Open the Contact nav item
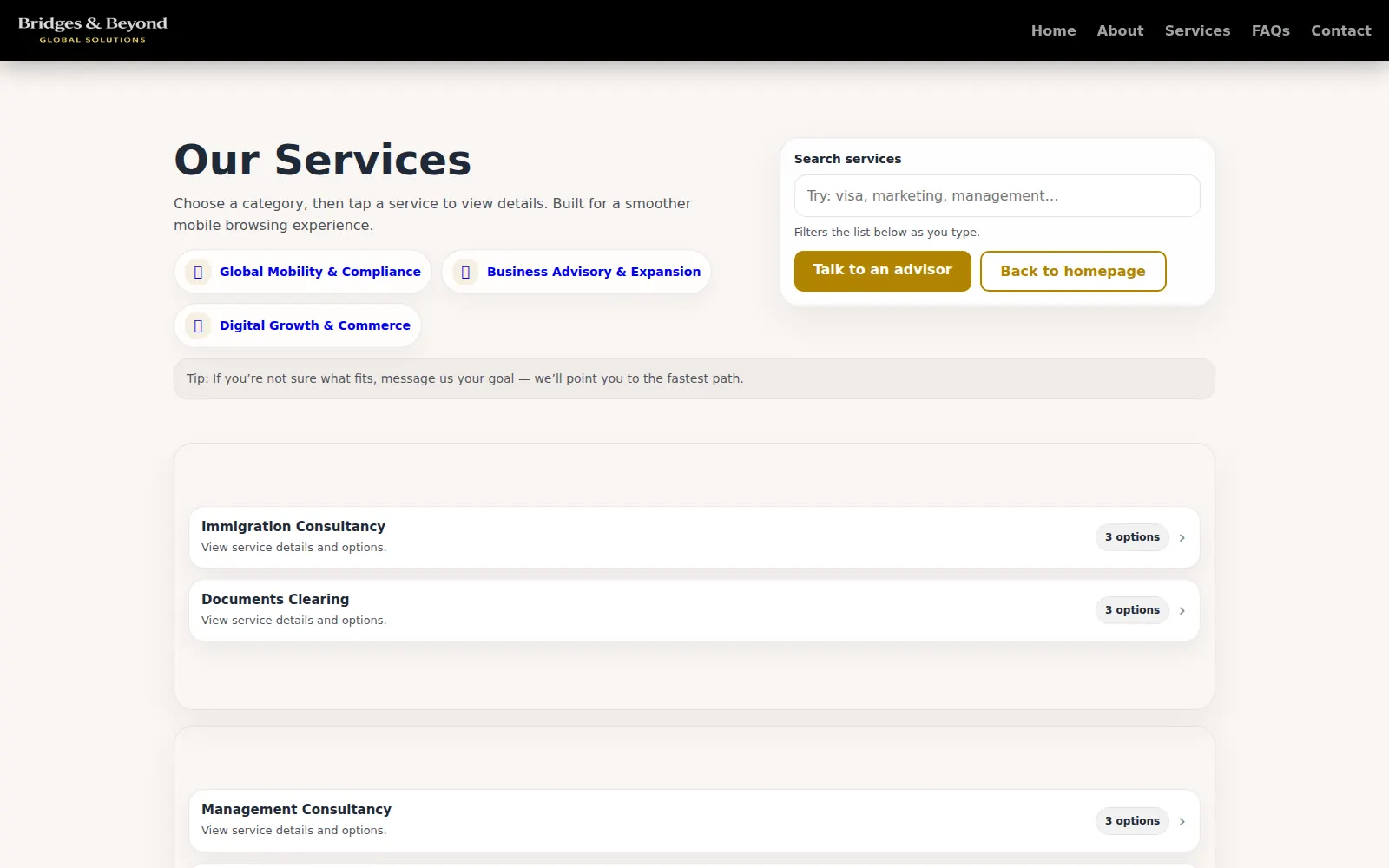Screen dimensions: 1389x868 (1340, 30)
